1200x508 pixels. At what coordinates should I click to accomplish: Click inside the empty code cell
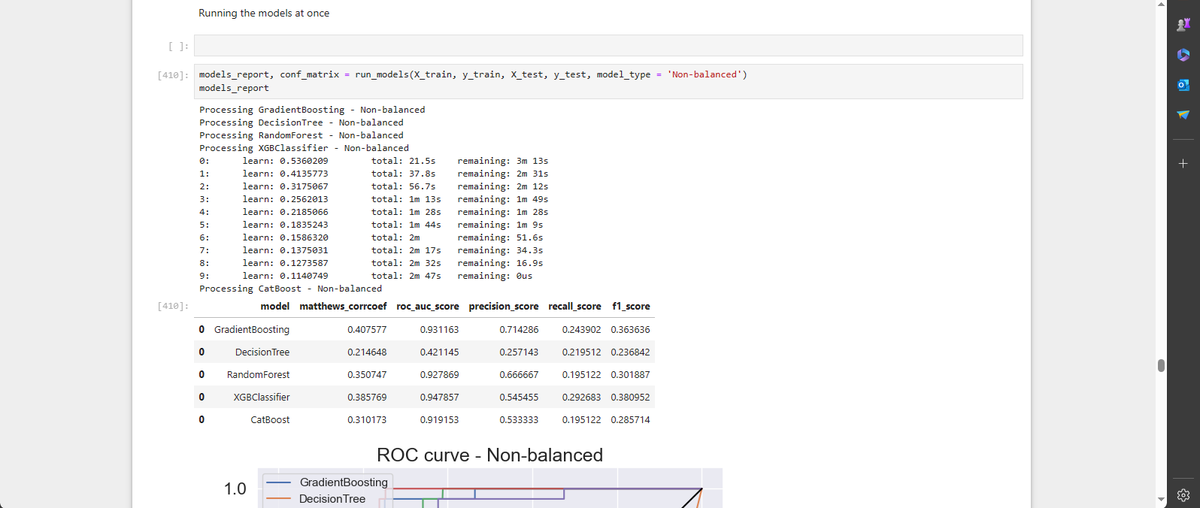[608, 45]
